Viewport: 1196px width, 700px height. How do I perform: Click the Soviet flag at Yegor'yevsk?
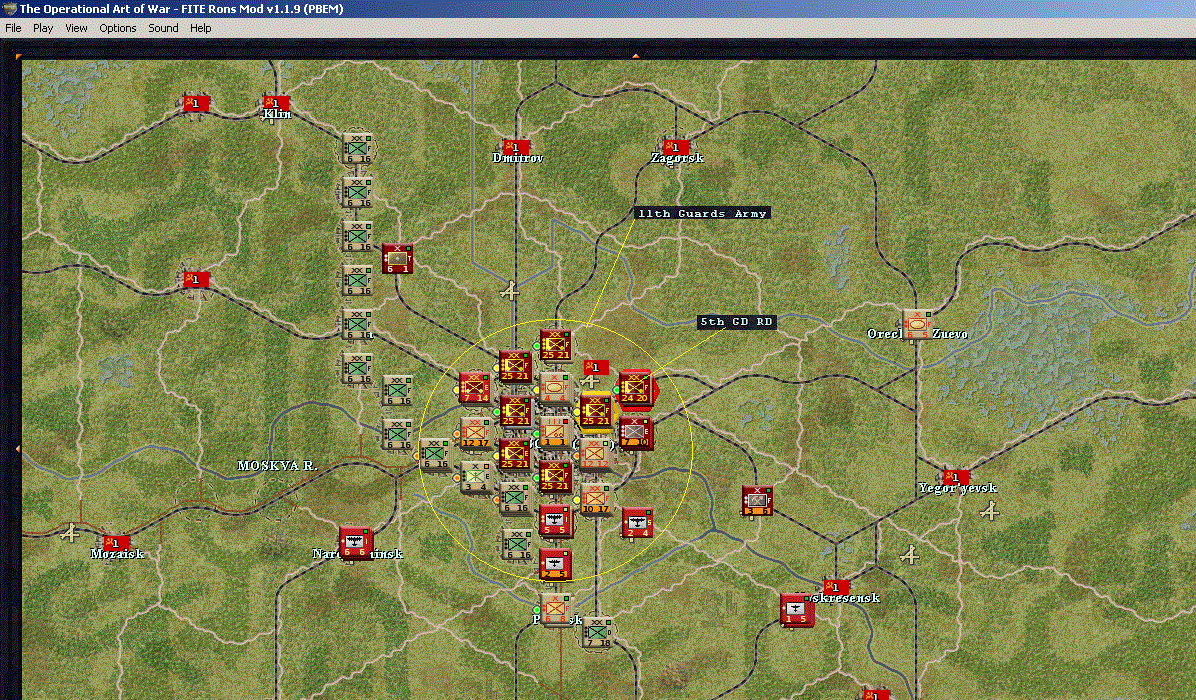click(x=955, y=477)
